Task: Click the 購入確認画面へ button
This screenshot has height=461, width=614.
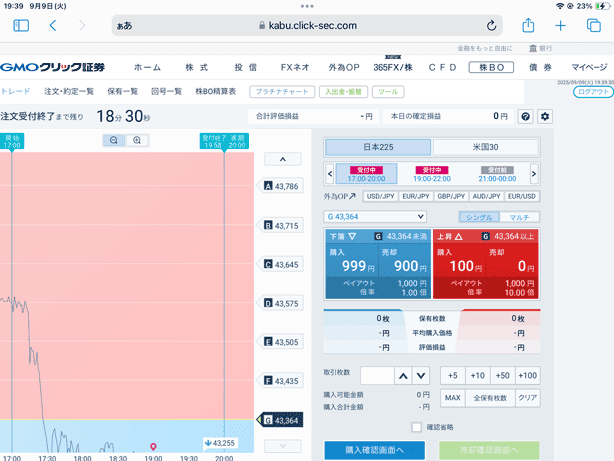Action: point(375,450)
